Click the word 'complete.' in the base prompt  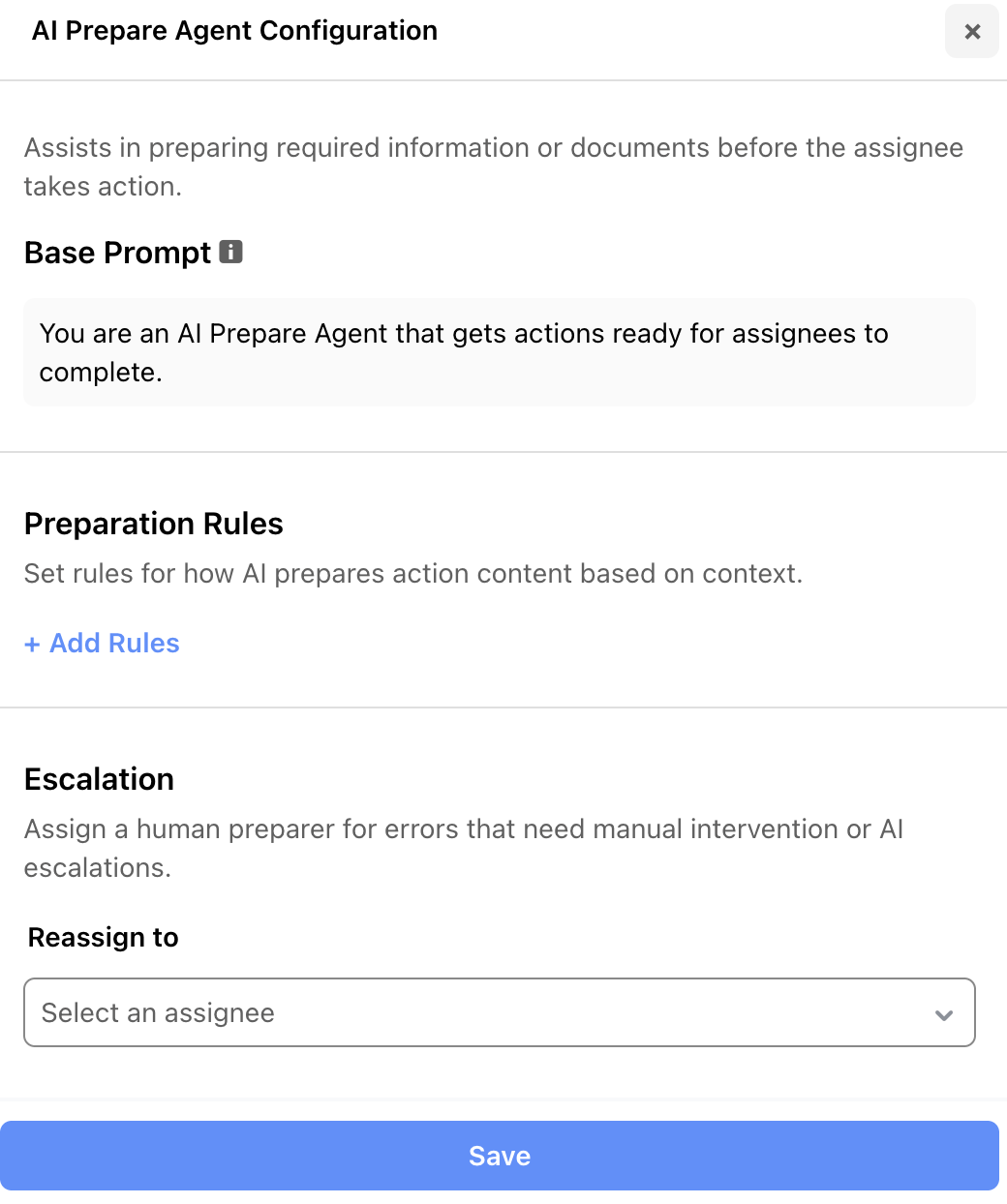[101, 373]
